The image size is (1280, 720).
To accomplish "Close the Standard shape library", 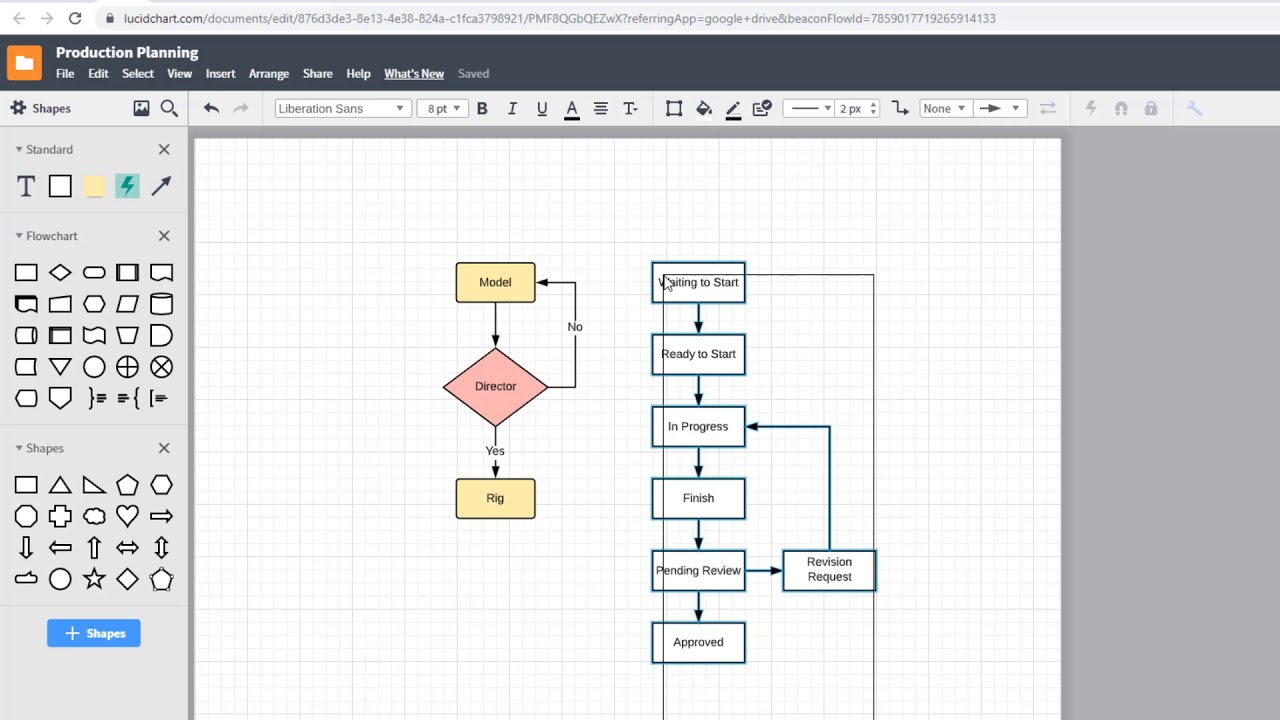I will click(x=164, y=149).
